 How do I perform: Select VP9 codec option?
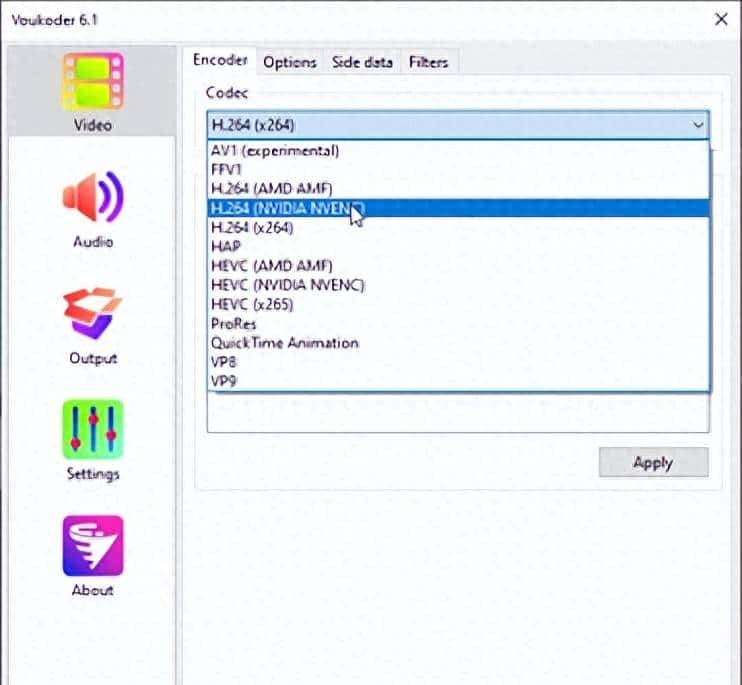(458, 381)
